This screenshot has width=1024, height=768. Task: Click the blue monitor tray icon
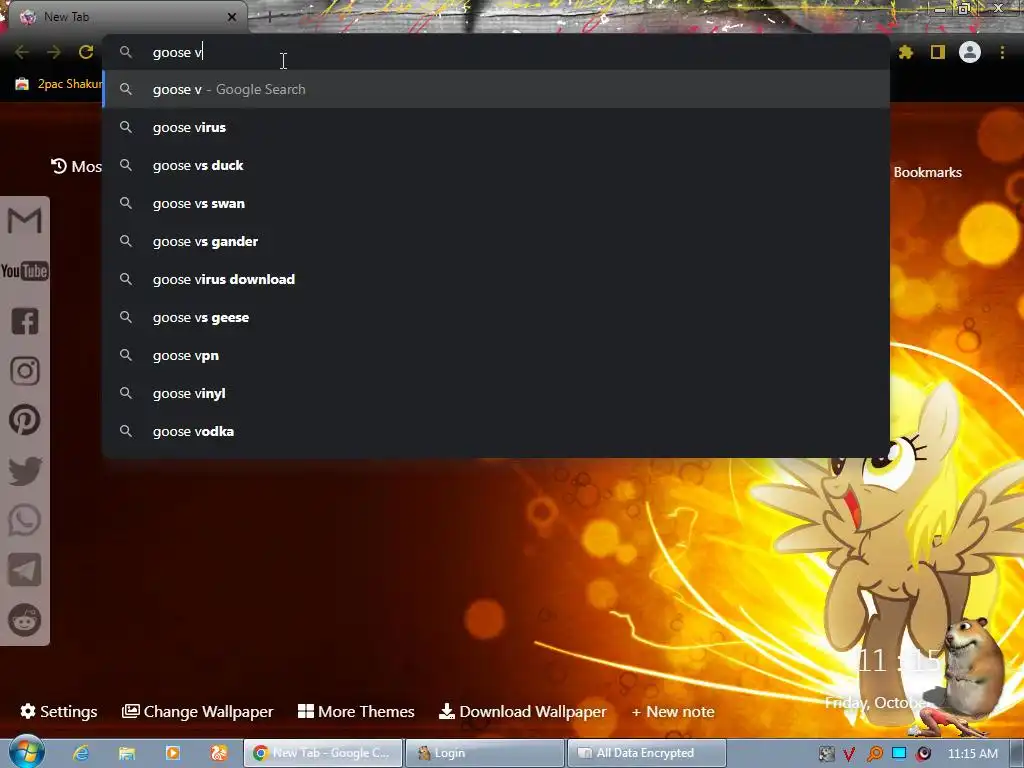point(899,753)
